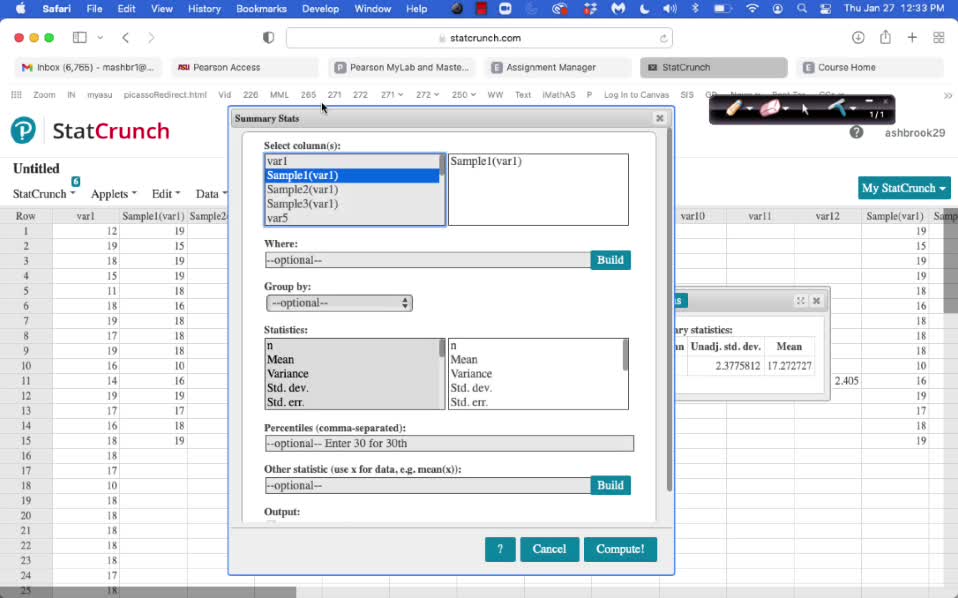The image size is (958, 598).
Task: Open Safari downloads icon
Action: 858,38
